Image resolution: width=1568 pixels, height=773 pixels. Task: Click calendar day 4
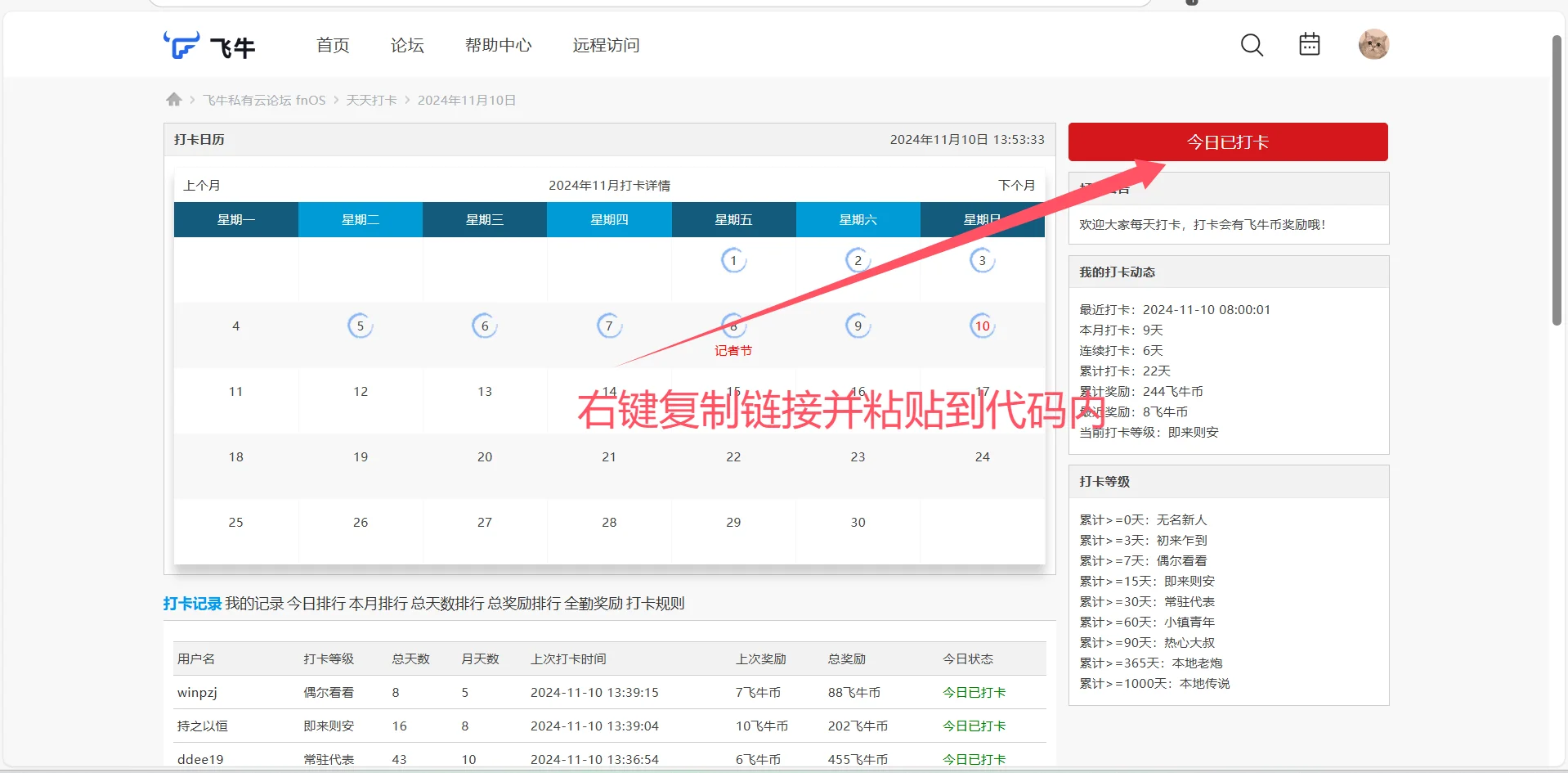pos(236,326)
